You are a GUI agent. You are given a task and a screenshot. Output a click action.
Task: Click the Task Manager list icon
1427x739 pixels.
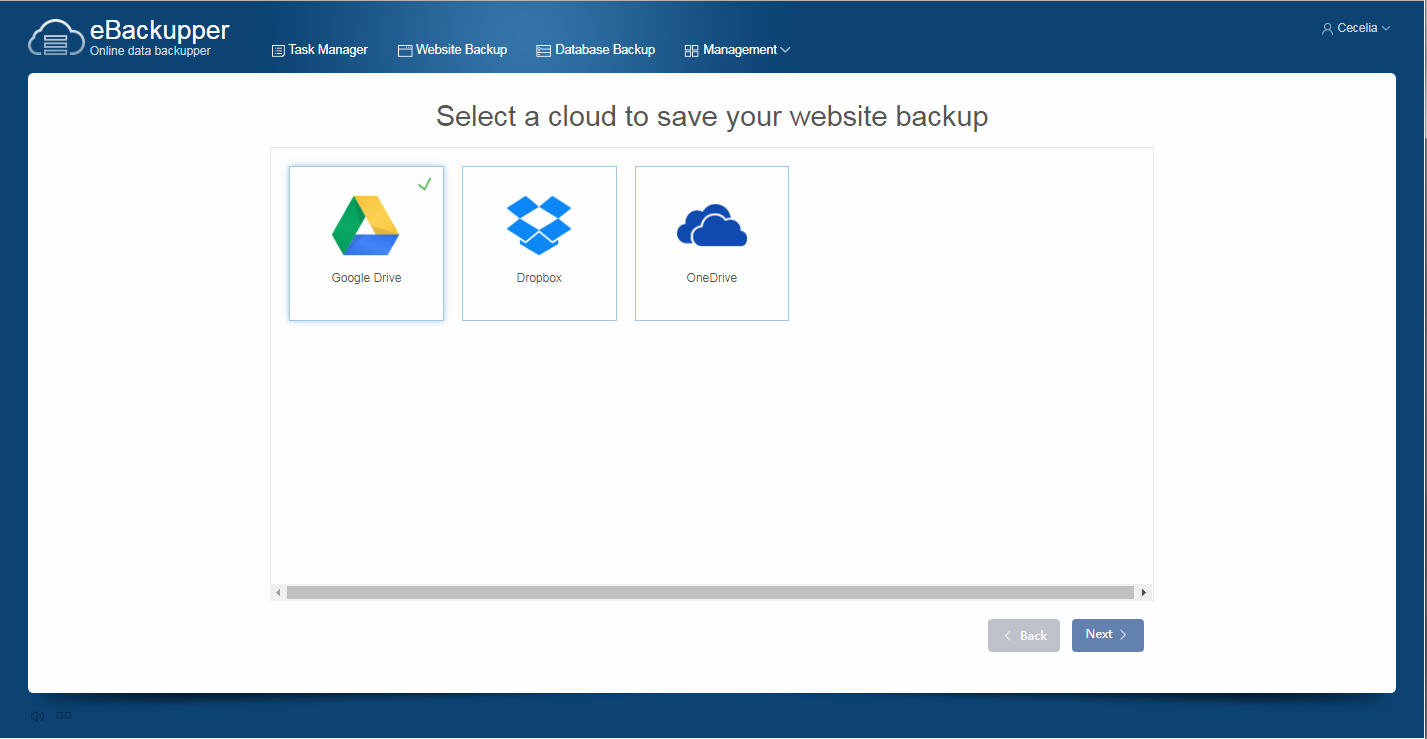pos(278,50)
